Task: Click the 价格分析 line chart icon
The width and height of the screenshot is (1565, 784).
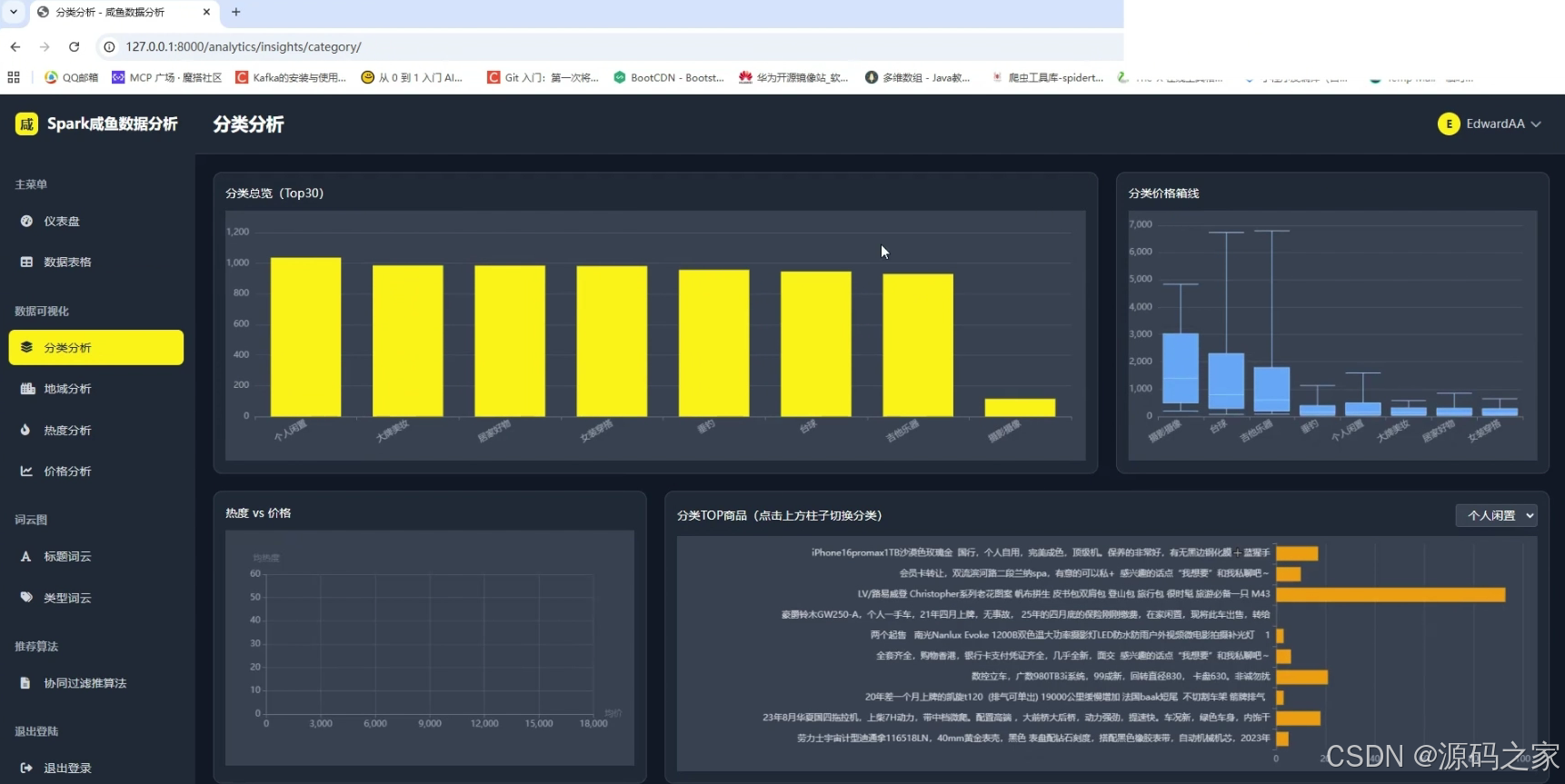Action: coord(26,471)
